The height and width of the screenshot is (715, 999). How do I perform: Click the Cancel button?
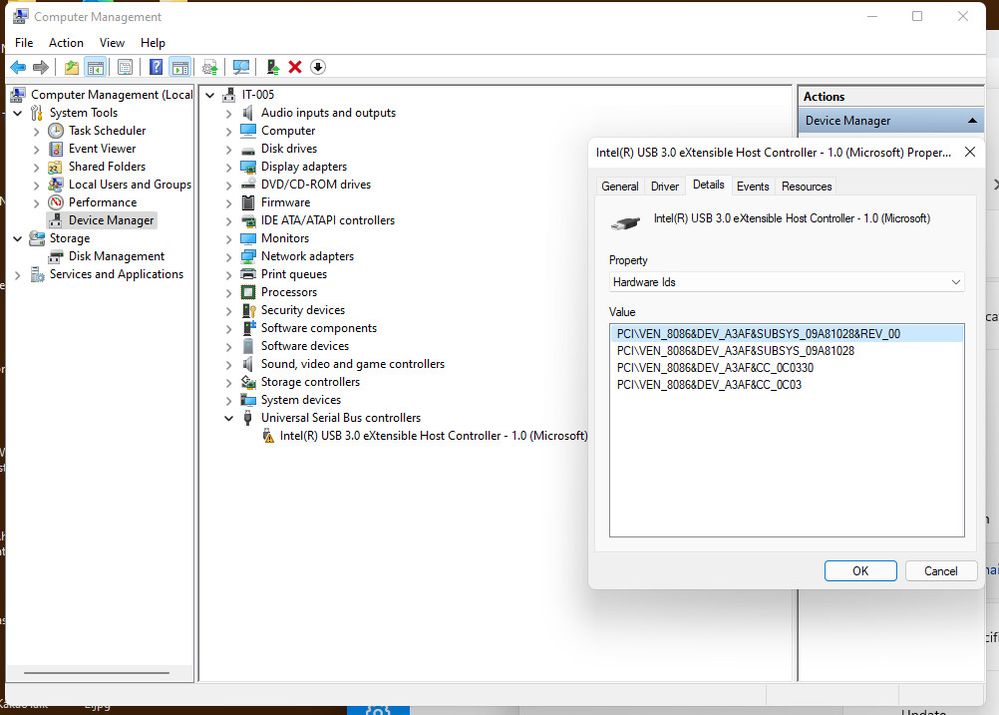pos(940,571)
